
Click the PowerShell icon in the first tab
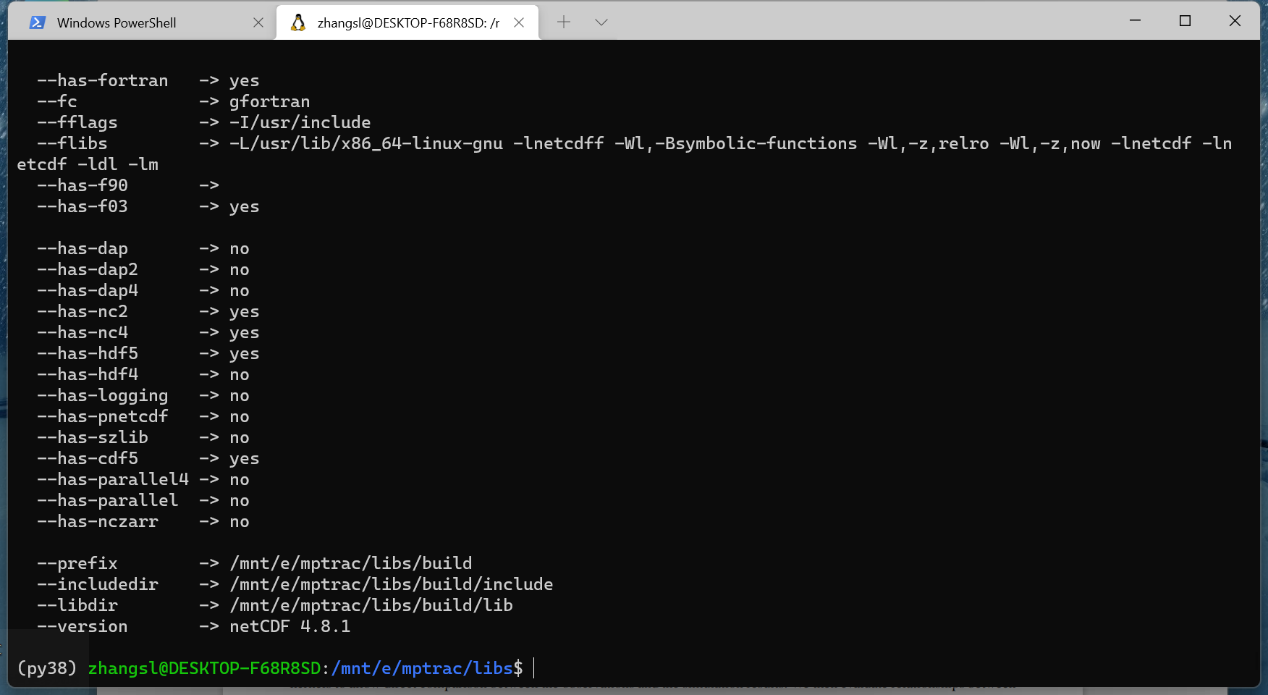(37, 22)
